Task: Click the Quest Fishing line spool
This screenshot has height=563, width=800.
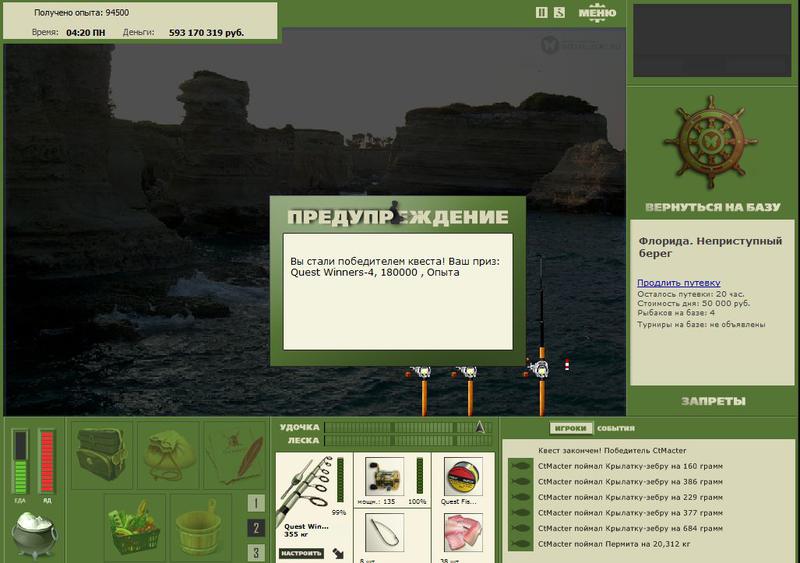Action: (x=463, y=477)
